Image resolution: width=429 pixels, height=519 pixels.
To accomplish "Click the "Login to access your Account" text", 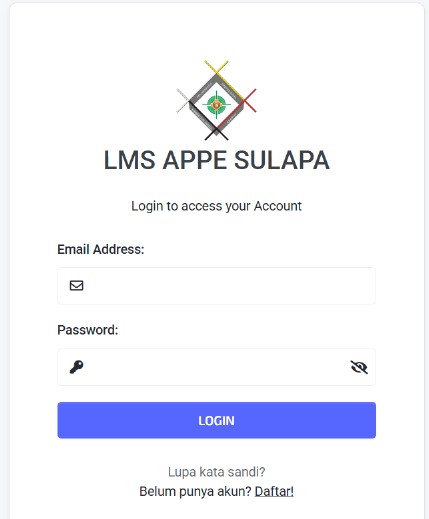I will click(x=216, y=206).
